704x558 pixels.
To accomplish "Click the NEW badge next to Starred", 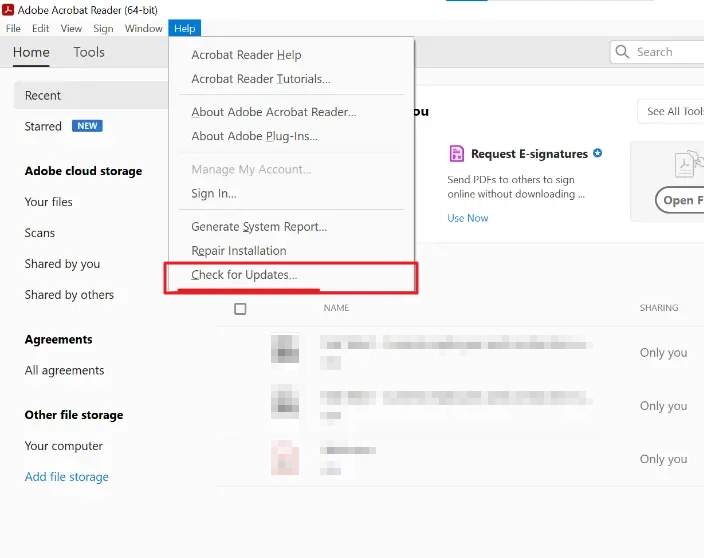I will click(87, 126).
